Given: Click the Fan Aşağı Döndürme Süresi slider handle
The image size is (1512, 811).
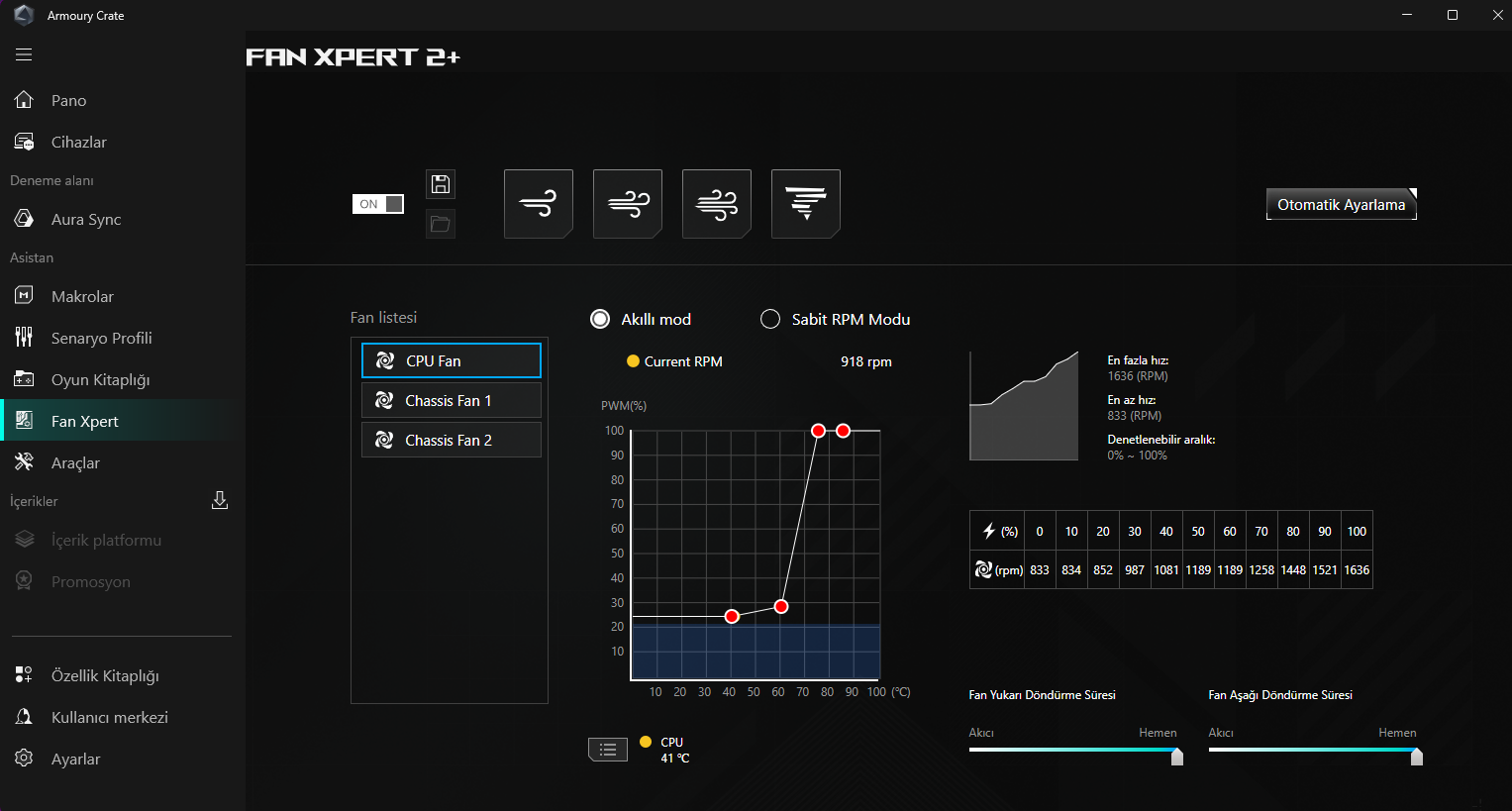Looking at the screenshot, I should [x=1417, y=757].
